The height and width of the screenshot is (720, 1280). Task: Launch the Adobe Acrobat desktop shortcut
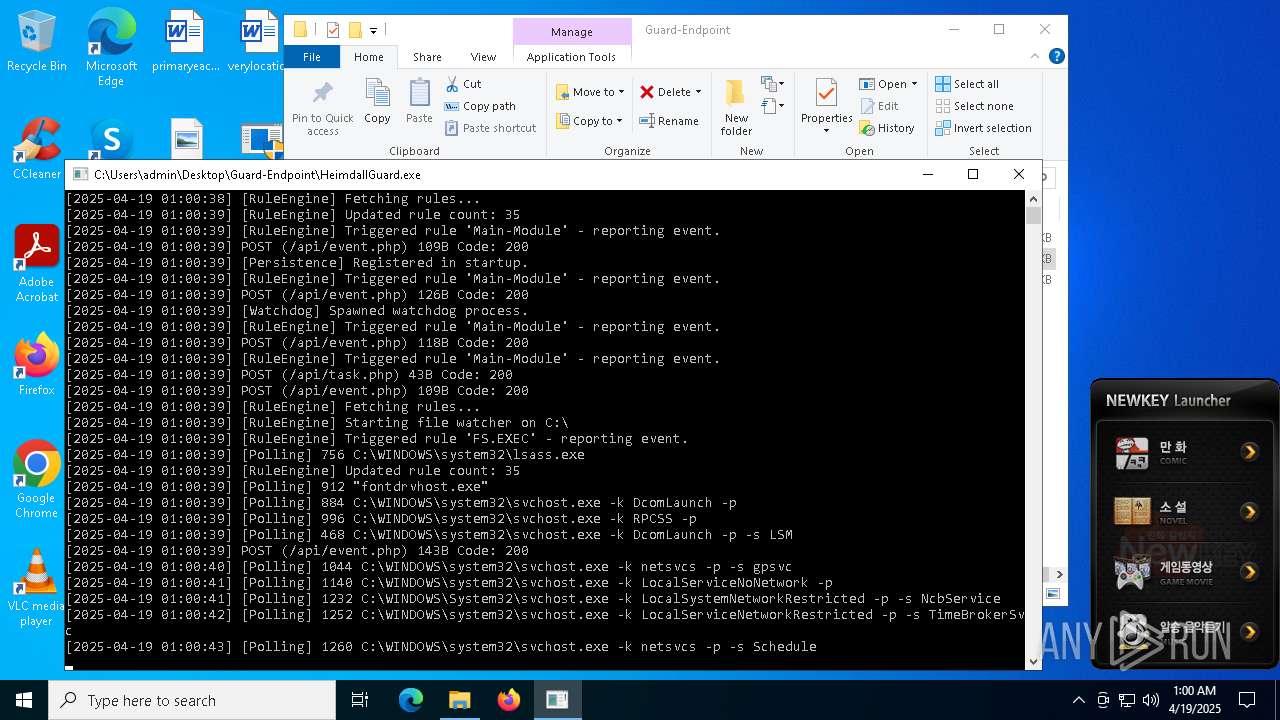click(37, 263)
